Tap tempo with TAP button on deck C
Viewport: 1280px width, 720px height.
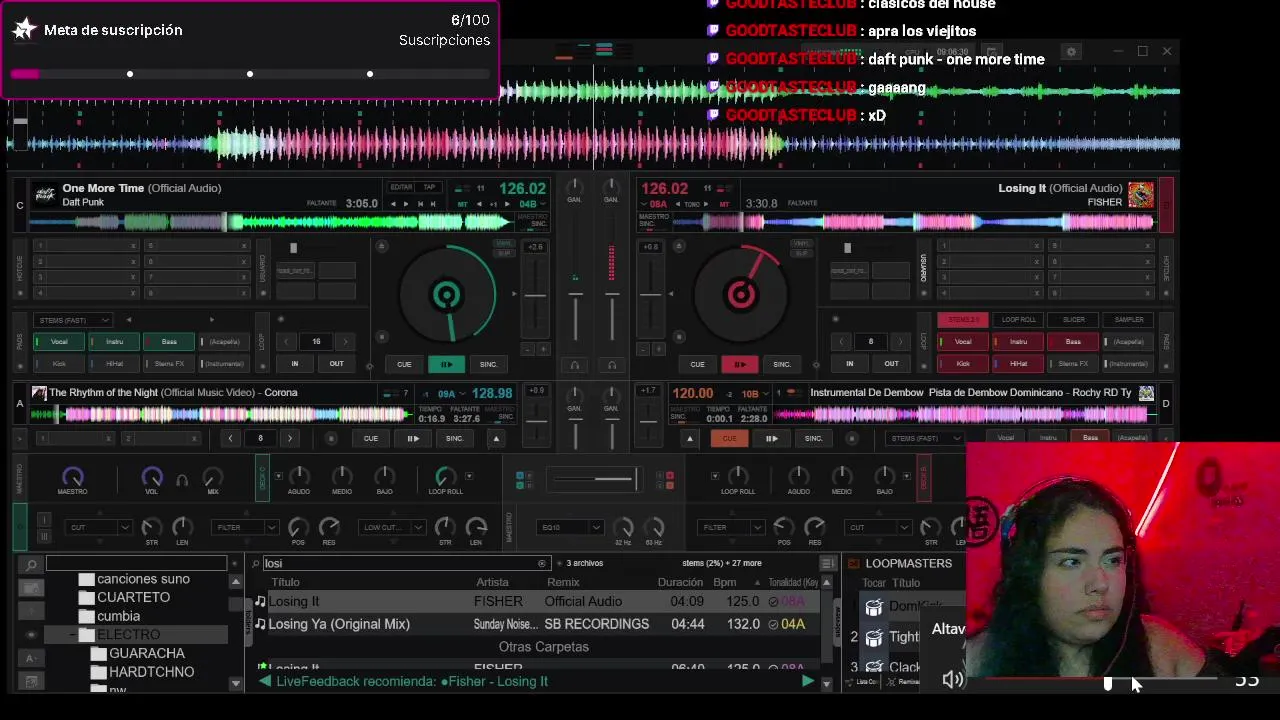click(429, 187)
